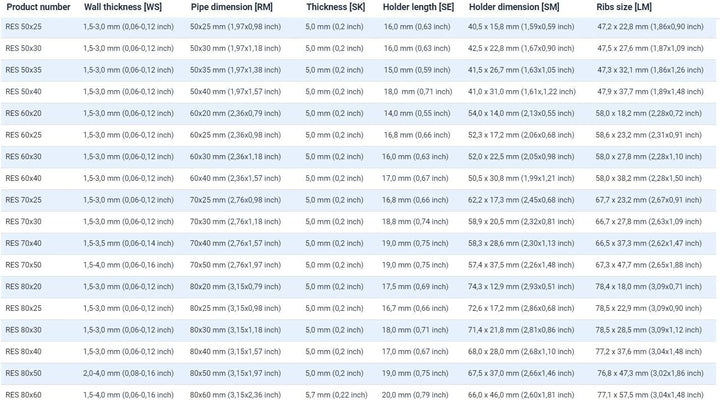The image size is (720, 401).
Task: Select product number RES 80x25
Action: [x=23, y=308]
